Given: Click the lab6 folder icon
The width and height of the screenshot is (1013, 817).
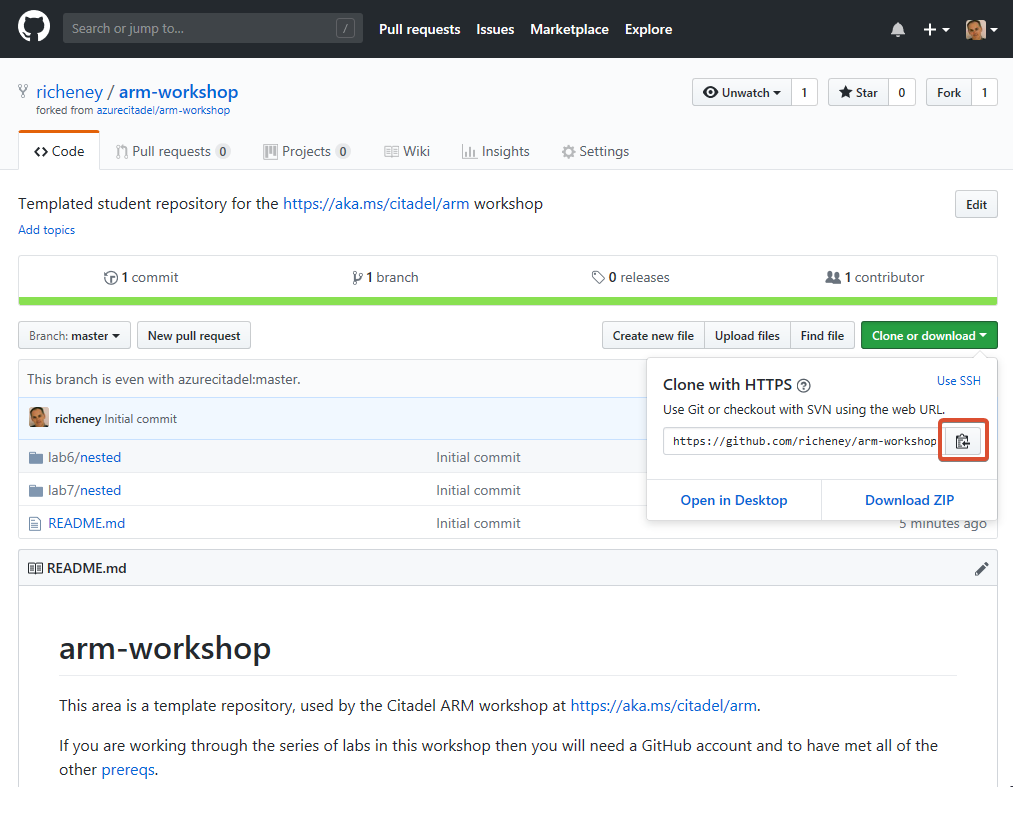Looking at the screenshot, I should coord(36,458).
